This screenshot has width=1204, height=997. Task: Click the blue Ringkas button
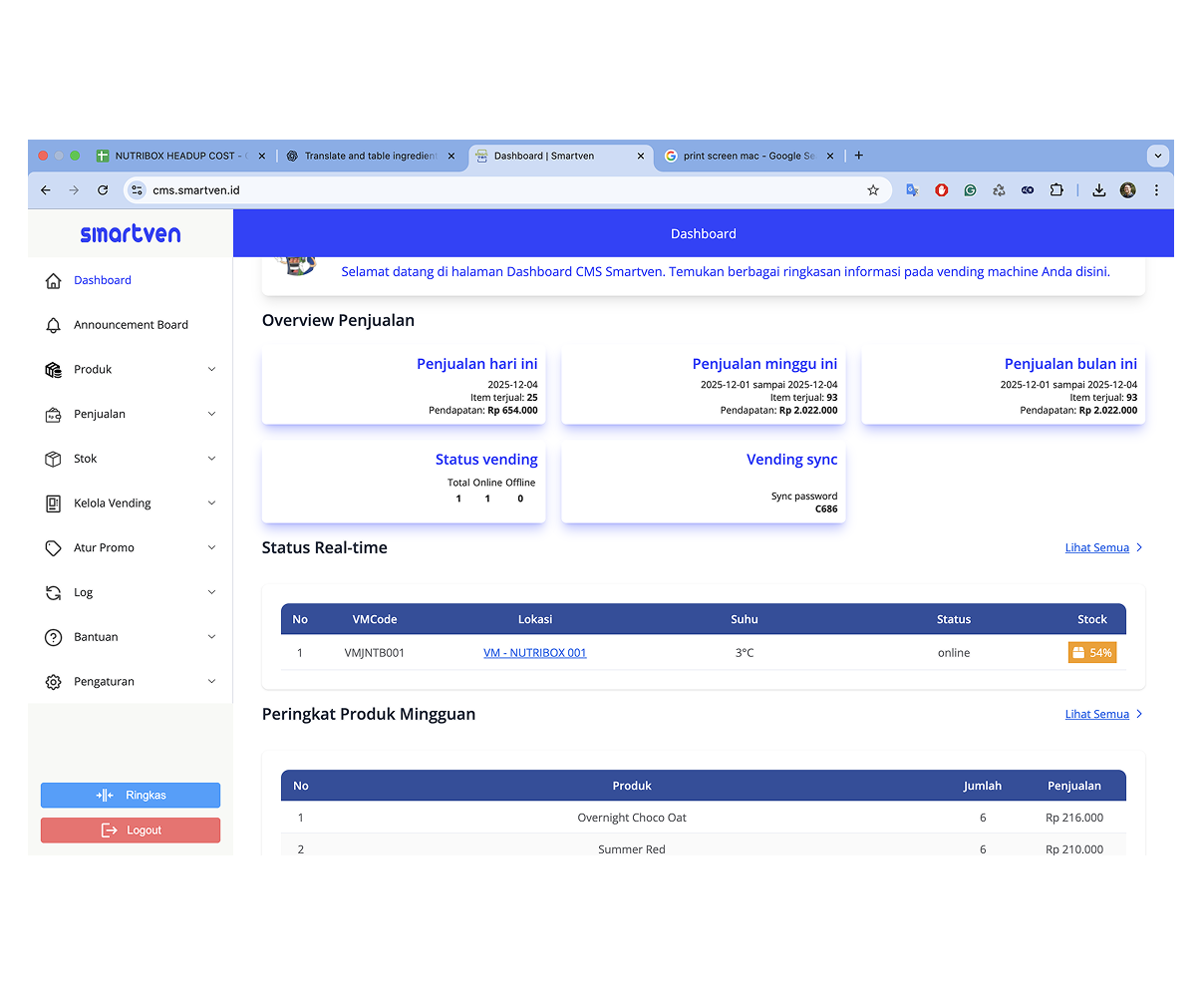131,796
